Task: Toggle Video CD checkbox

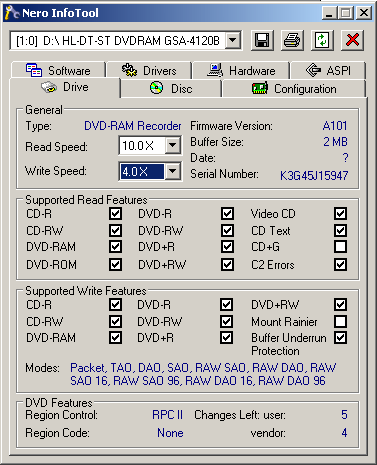Action: (340, 213)
